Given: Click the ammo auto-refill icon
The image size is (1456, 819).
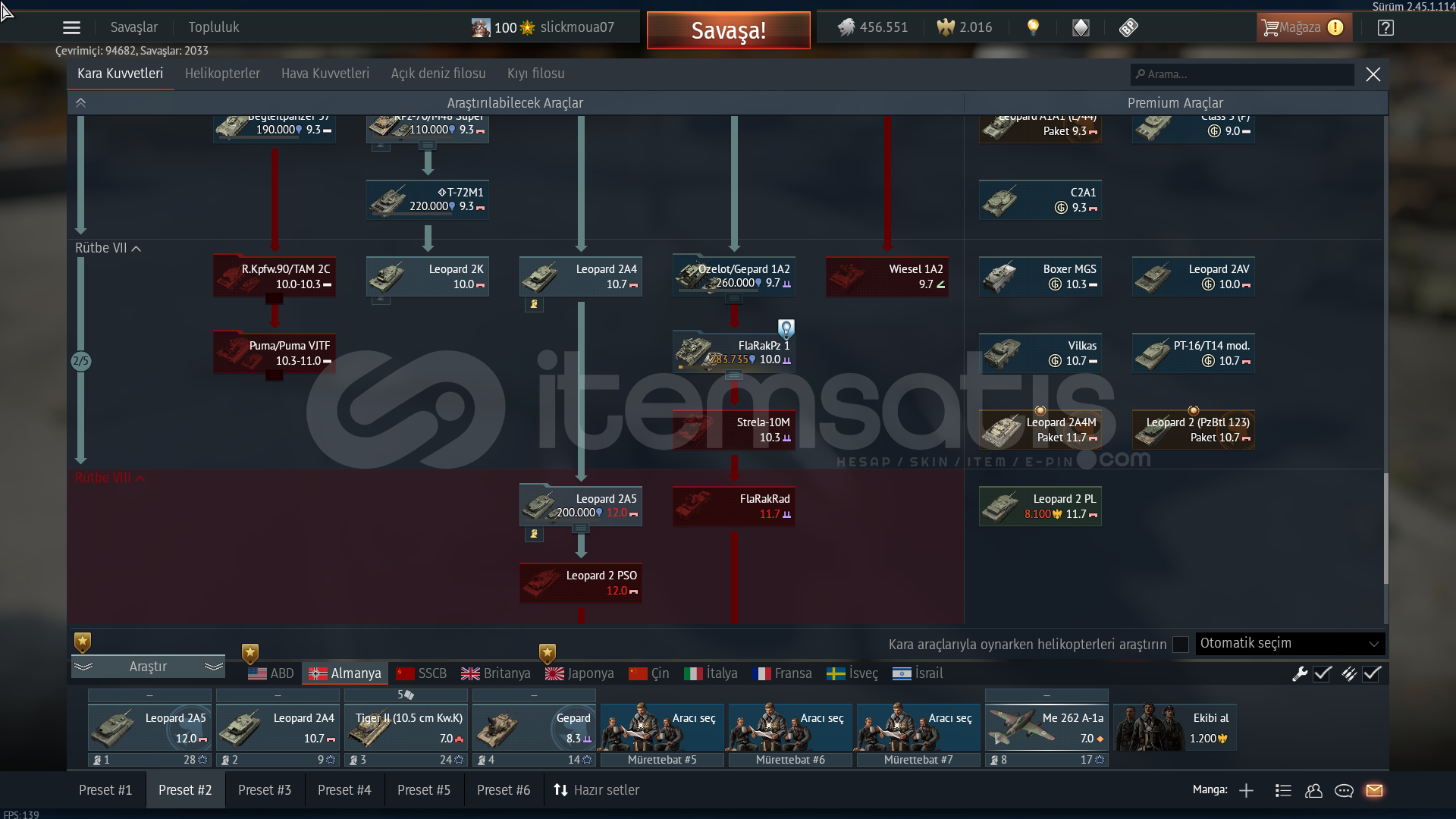Looking at the screenshot, I should point(1349,673).
